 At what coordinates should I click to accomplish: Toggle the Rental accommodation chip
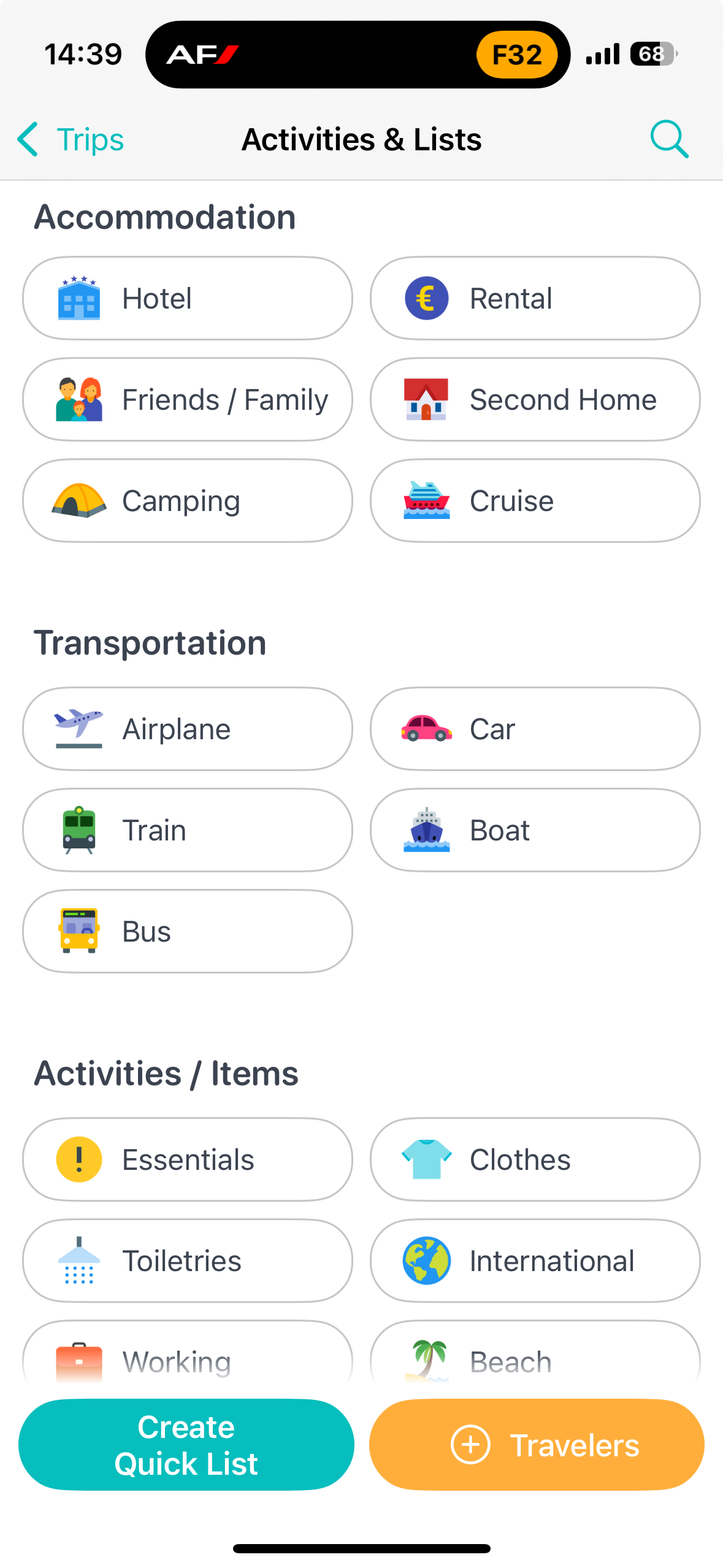pos(535,298)
